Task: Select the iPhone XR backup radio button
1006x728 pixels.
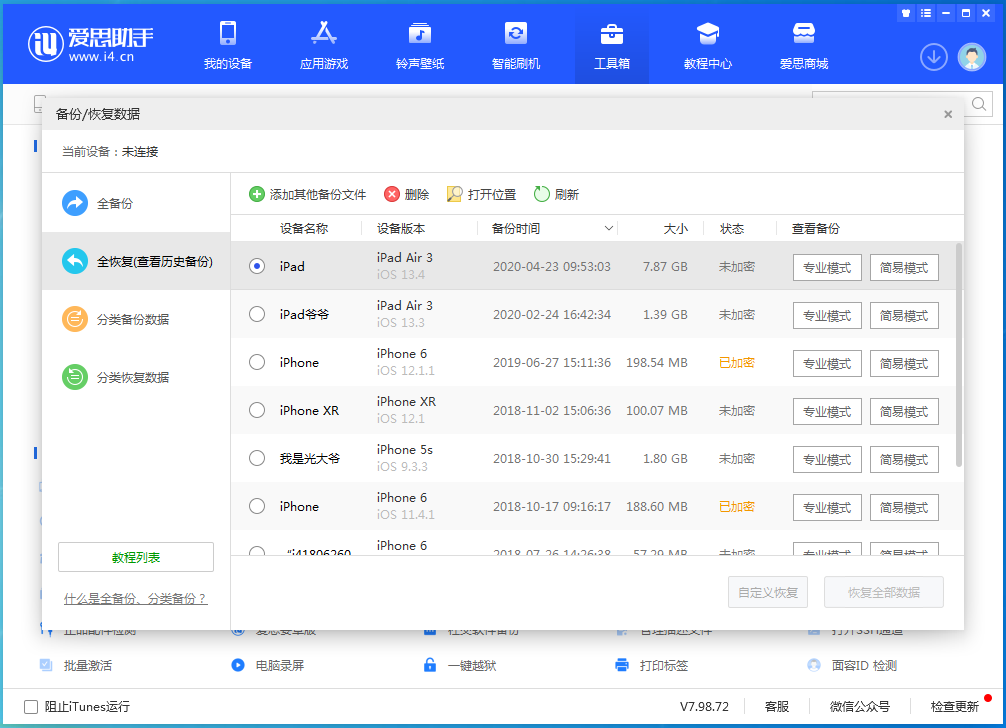Action: 257,410
